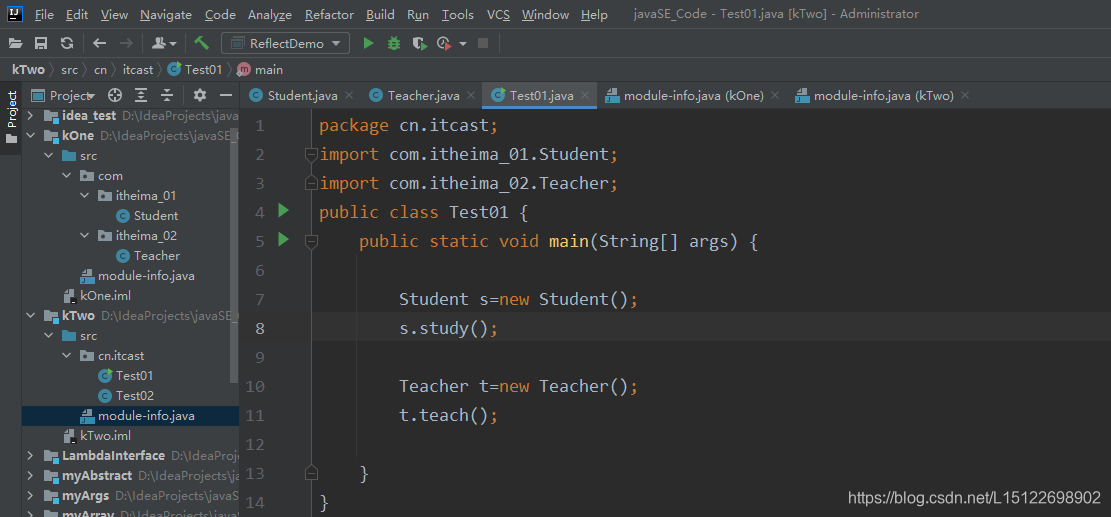The width and height of the screenshot is (1111, 517).
Task: Click run gutter icon on line 4
Action: click(x=283, y=210)
